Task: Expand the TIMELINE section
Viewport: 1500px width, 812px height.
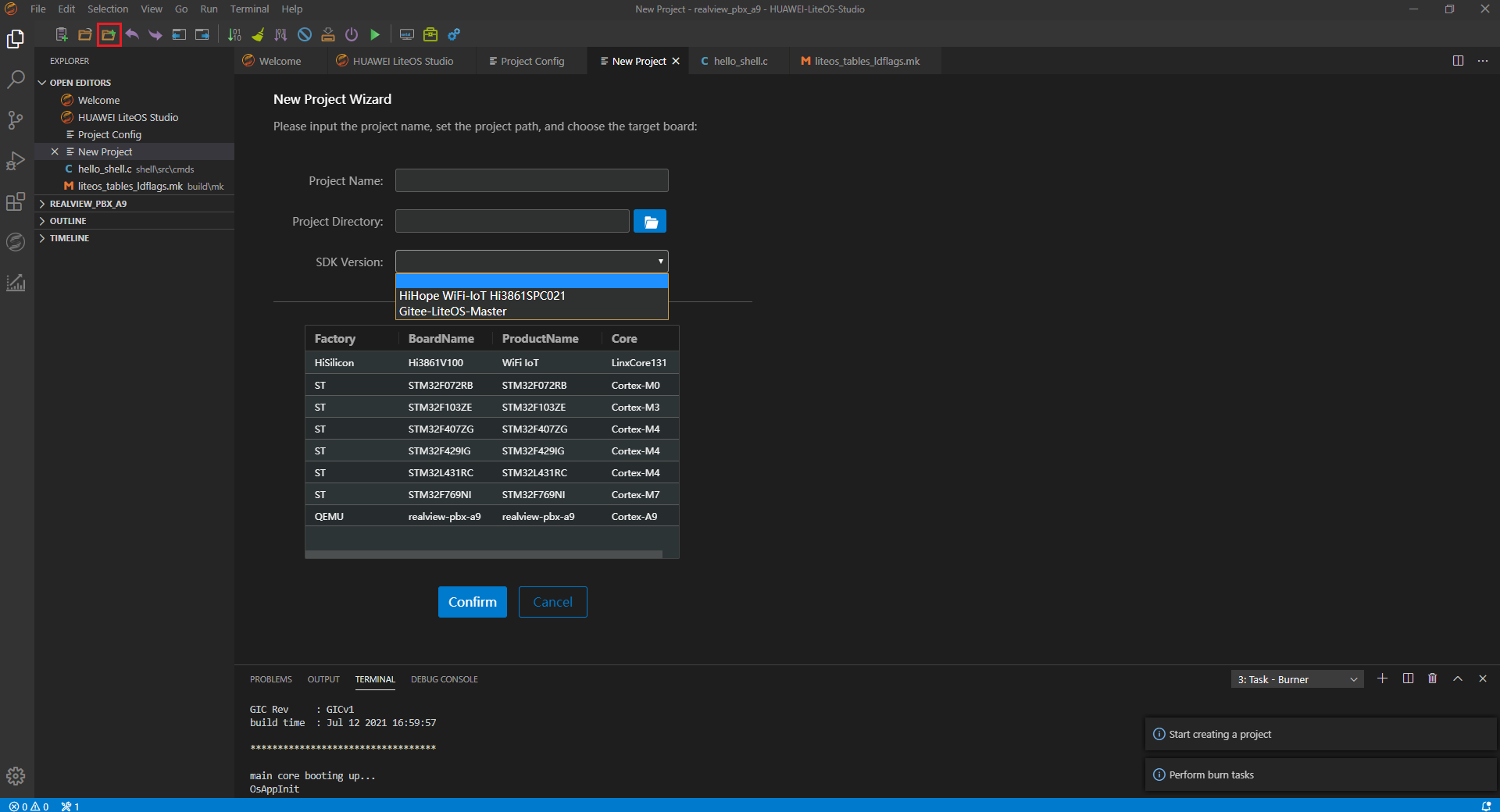Action: (134, 238)
